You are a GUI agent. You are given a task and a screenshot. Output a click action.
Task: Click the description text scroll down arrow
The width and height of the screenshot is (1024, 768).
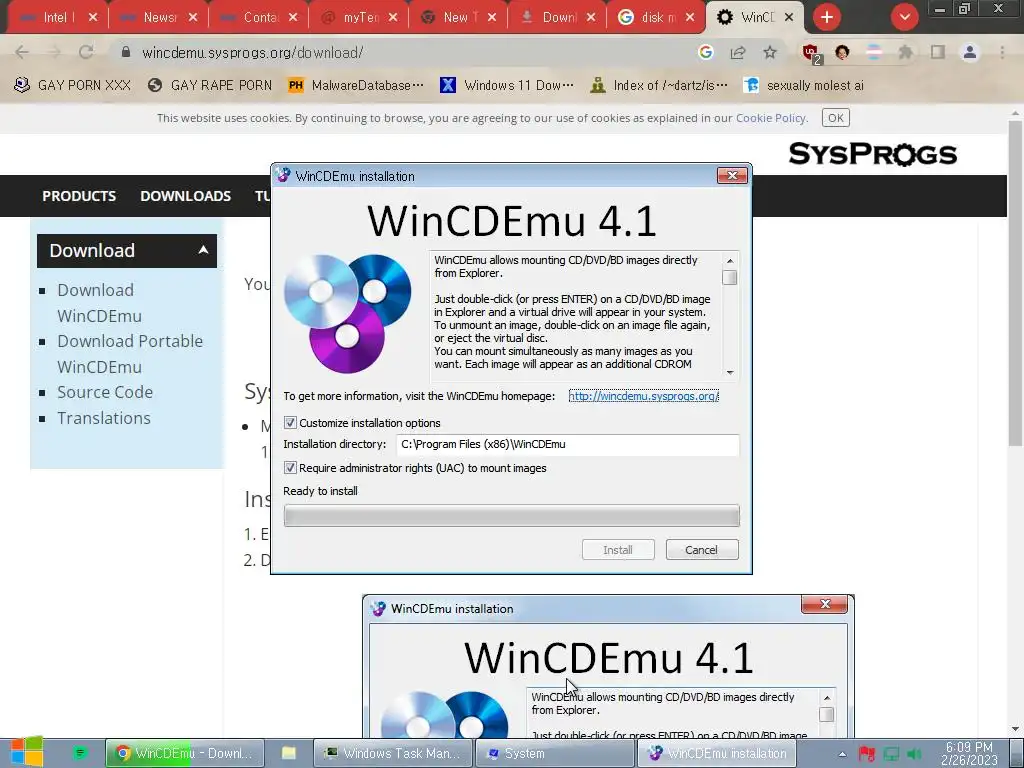[x=730, y=372]
